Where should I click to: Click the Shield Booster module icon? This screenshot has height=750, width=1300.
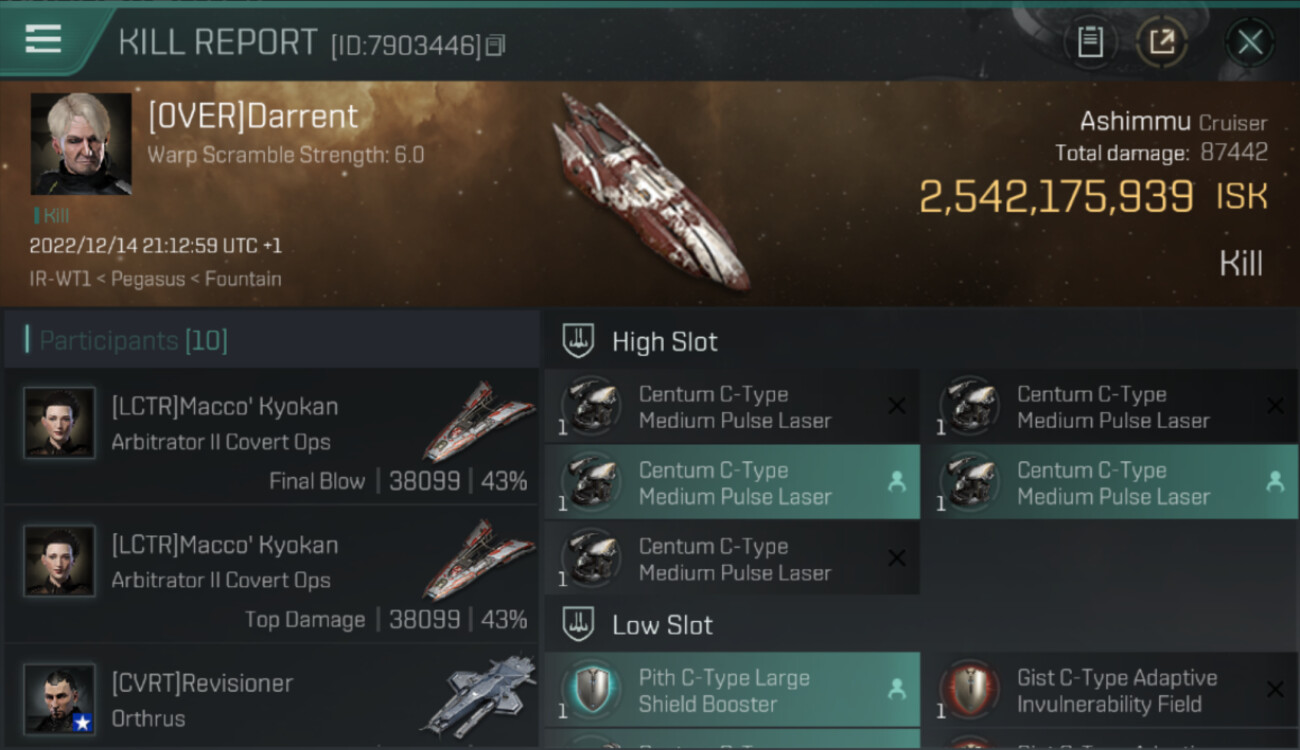tap(591, 689)
